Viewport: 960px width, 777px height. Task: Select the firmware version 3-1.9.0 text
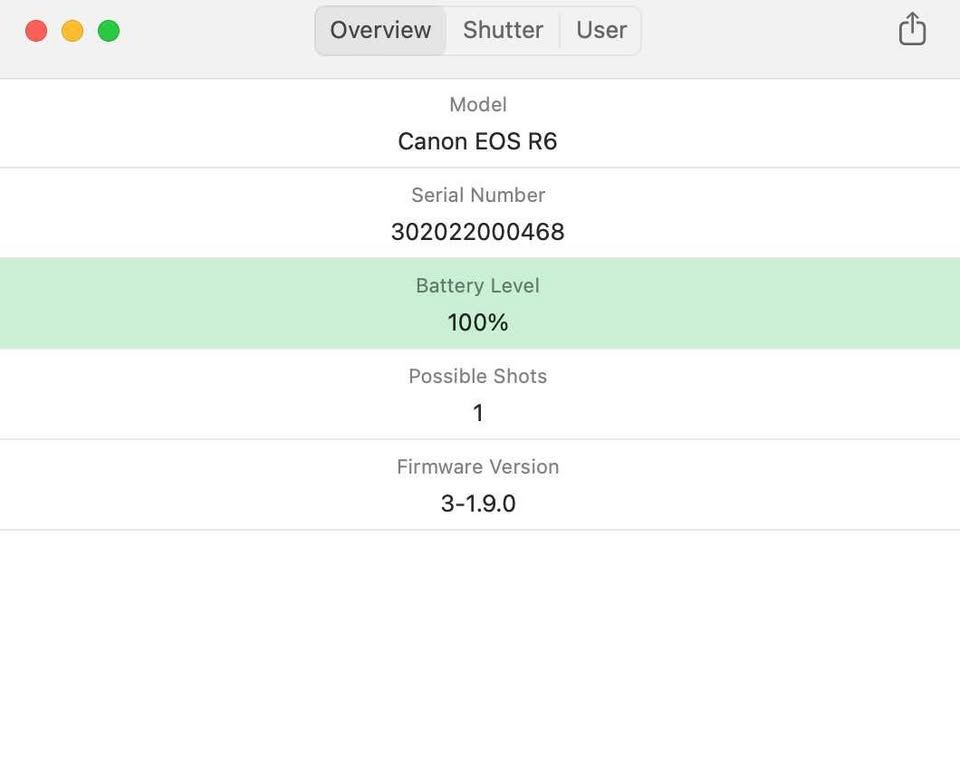pos(478,503)
